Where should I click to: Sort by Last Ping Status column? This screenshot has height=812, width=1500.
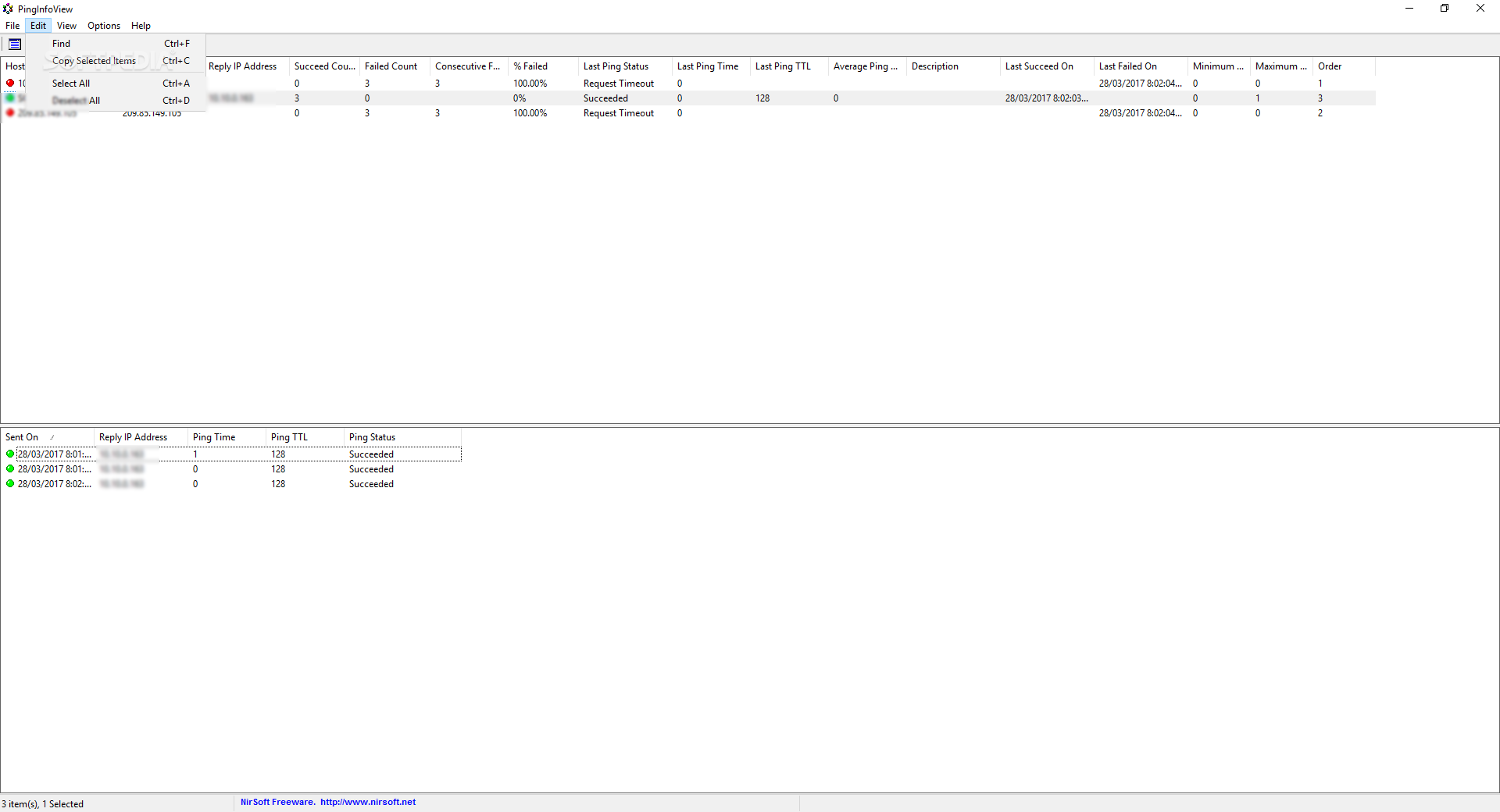(625, 66)
